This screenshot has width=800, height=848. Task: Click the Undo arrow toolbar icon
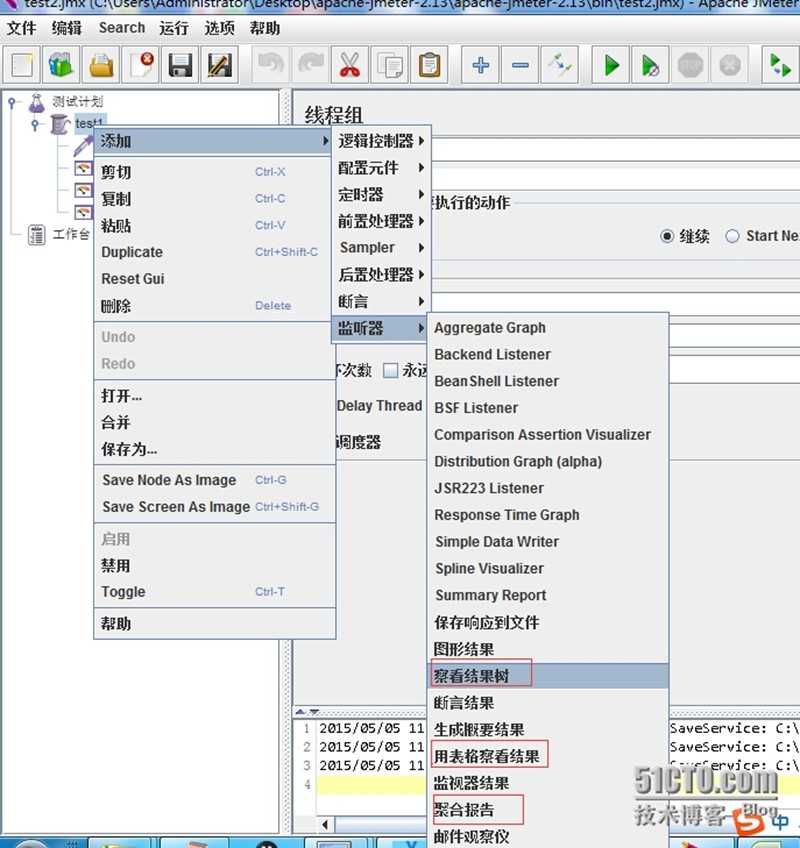(270, 65)
